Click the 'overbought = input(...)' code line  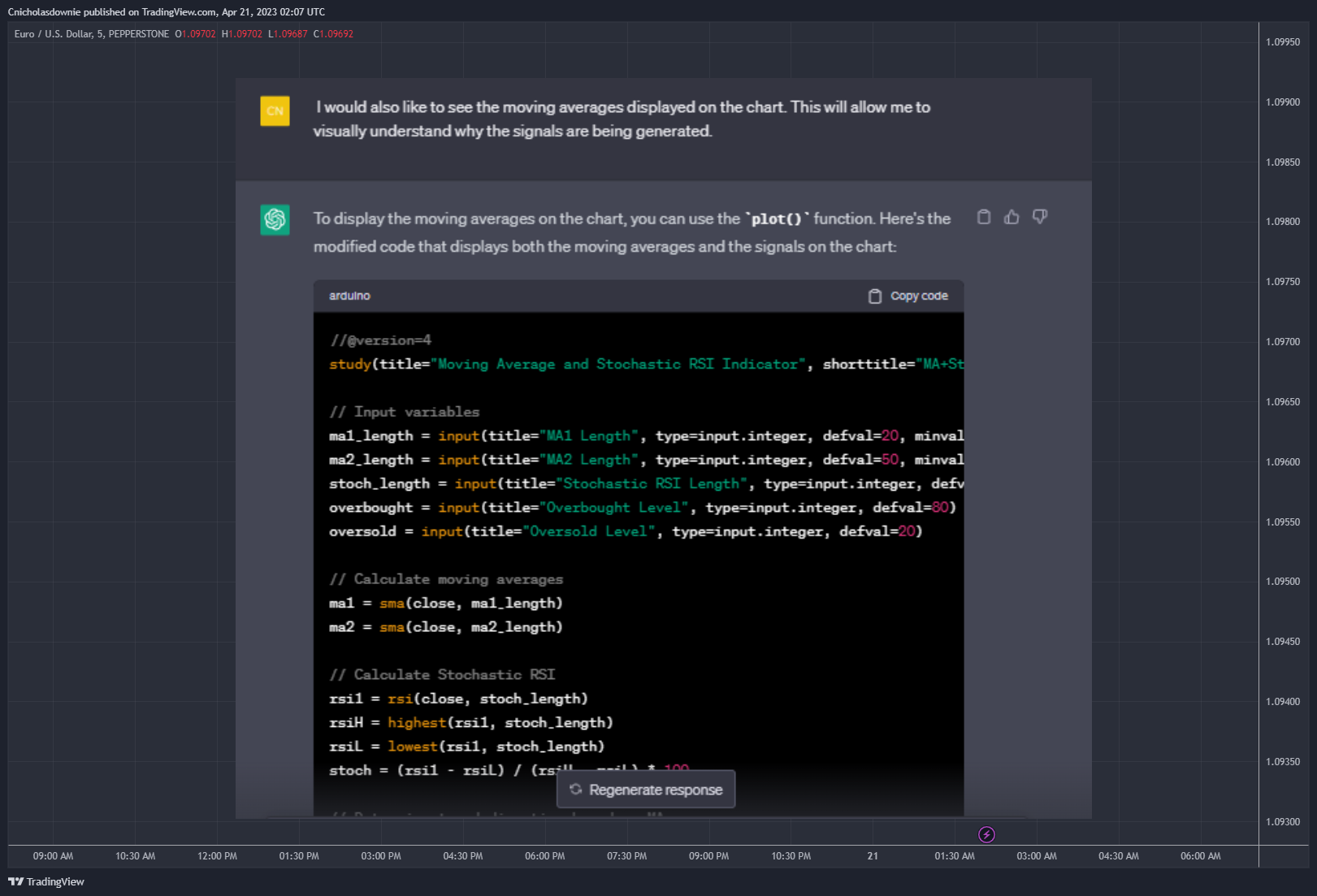[643, 508]
